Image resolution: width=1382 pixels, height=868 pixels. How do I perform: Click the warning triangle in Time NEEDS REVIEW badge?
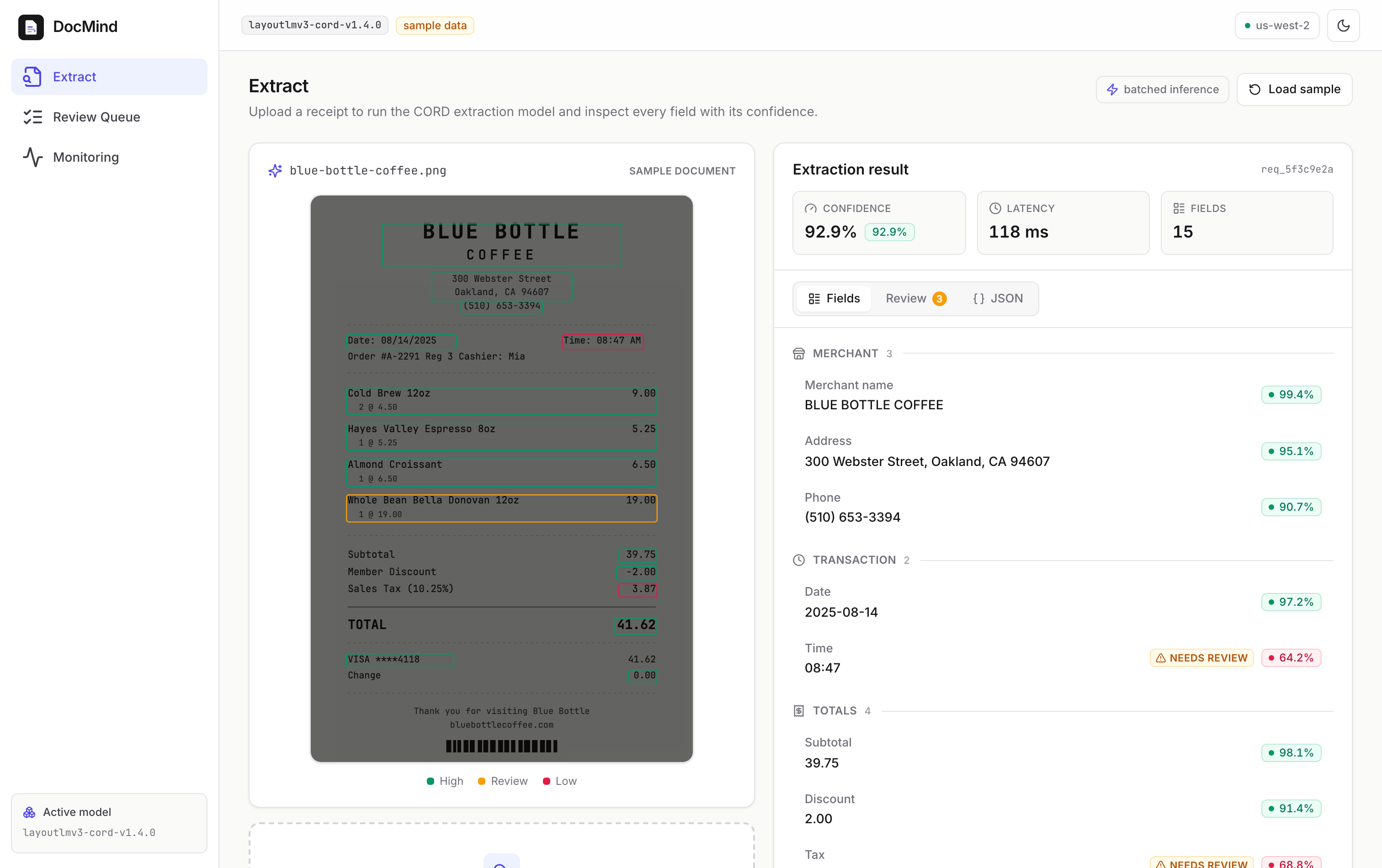1160,658
